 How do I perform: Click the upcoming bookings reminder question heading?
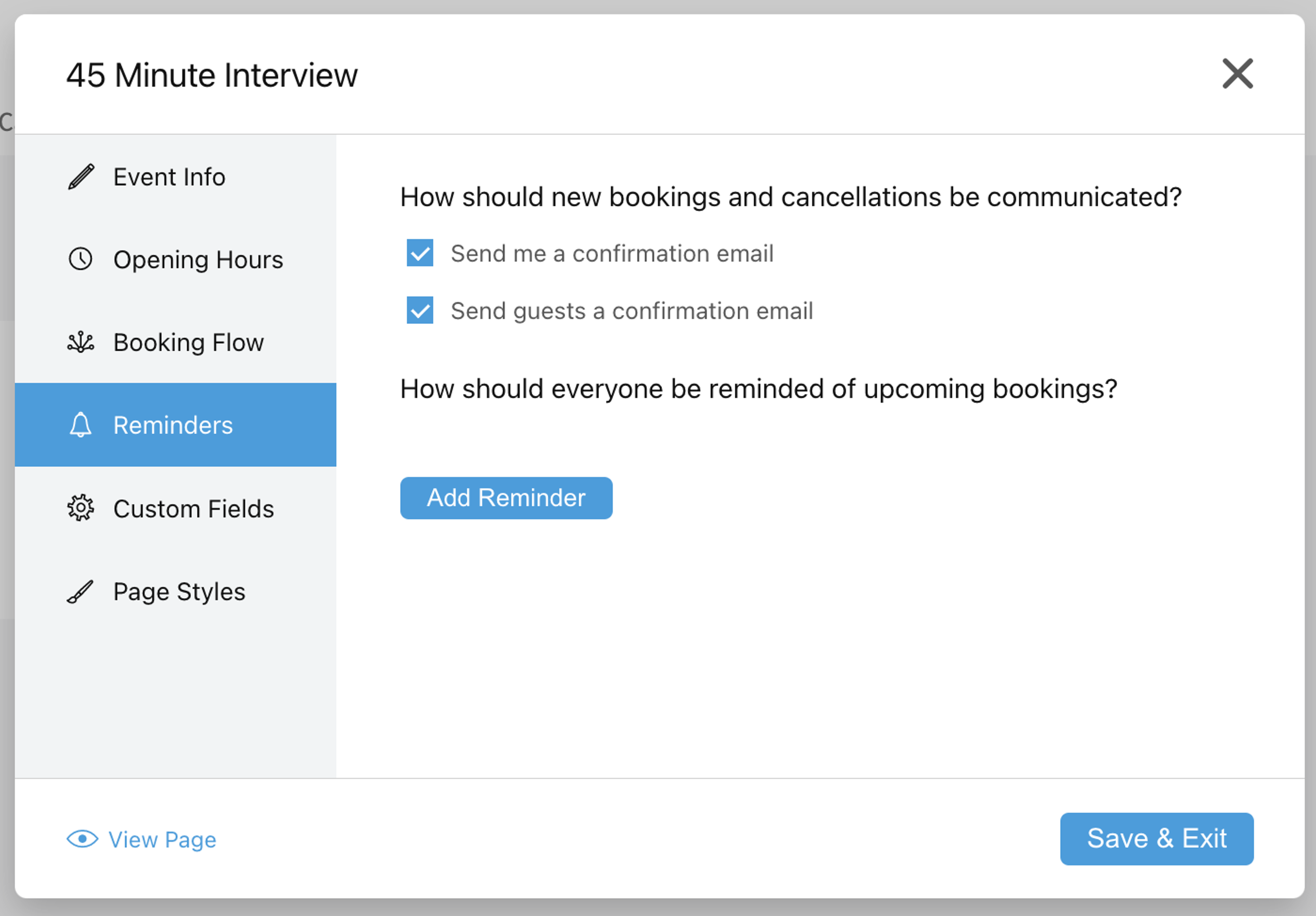click(758, 389)
